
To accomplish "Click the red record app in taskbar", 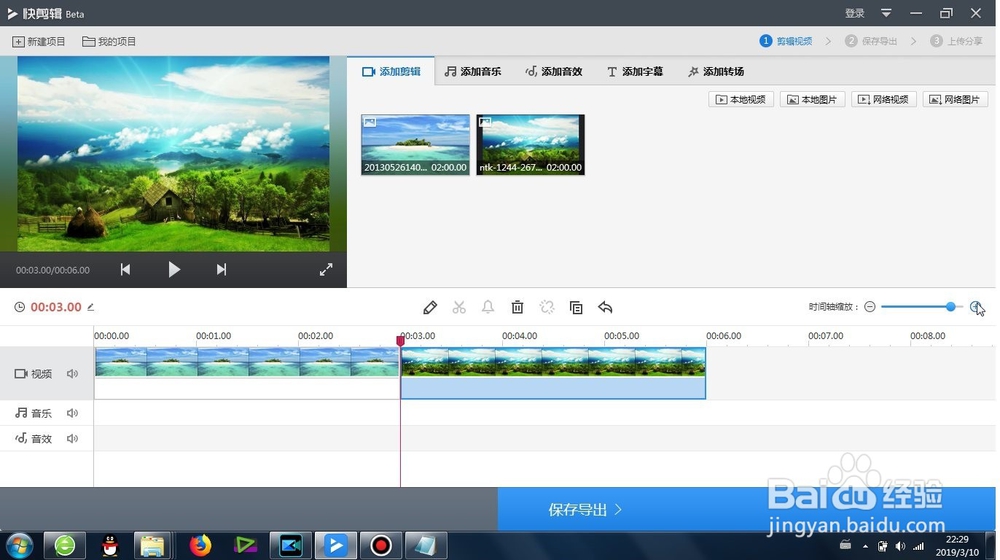I will (381, 546).
